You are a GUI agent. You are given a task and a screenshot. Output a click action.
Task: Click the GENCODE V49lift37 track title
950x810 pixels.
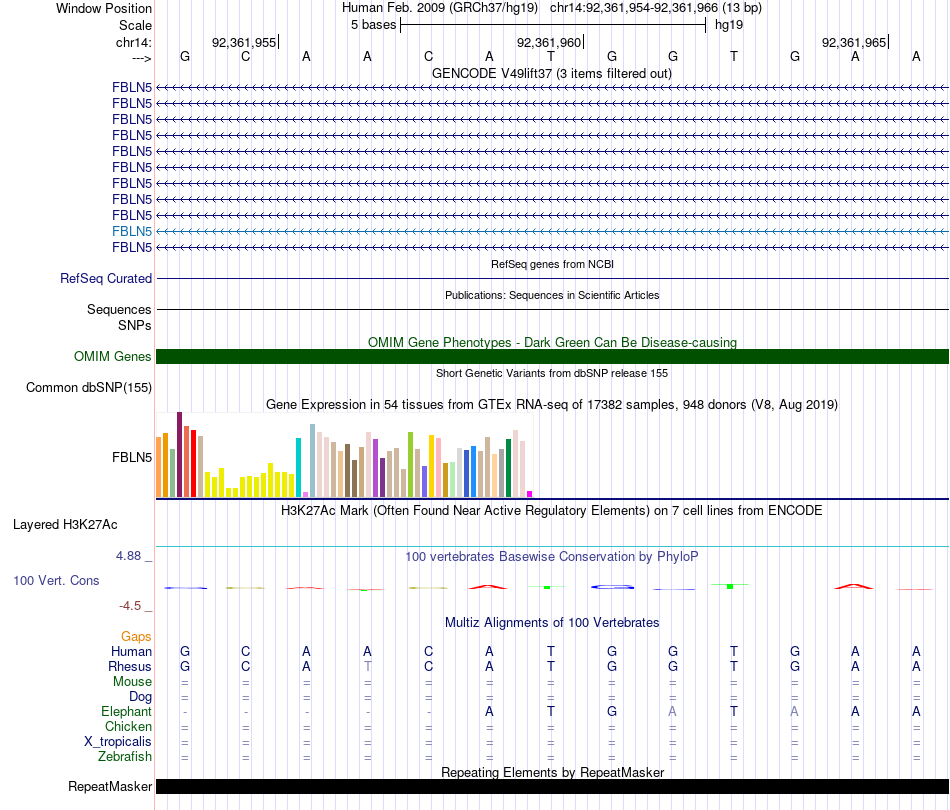pyautogui.click(x=552, y=74)
